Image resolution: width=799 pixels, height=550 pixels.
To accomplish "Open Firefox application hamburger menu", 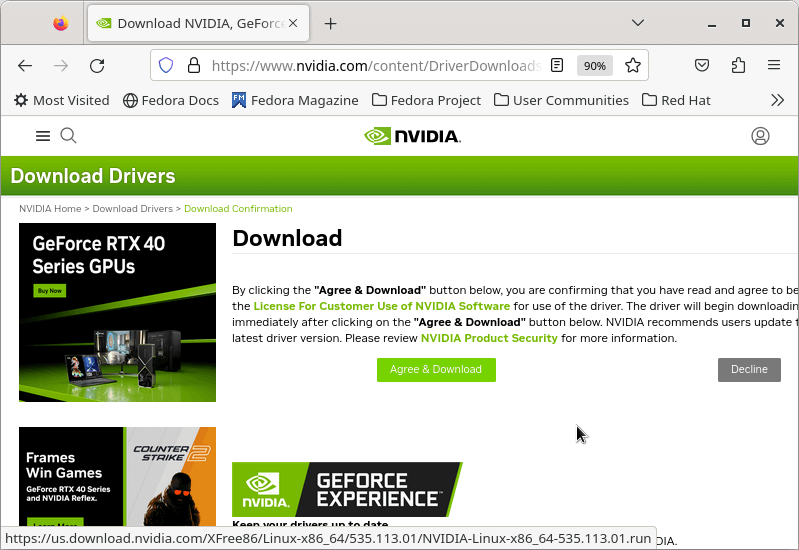I will click(x=774, y=65).
